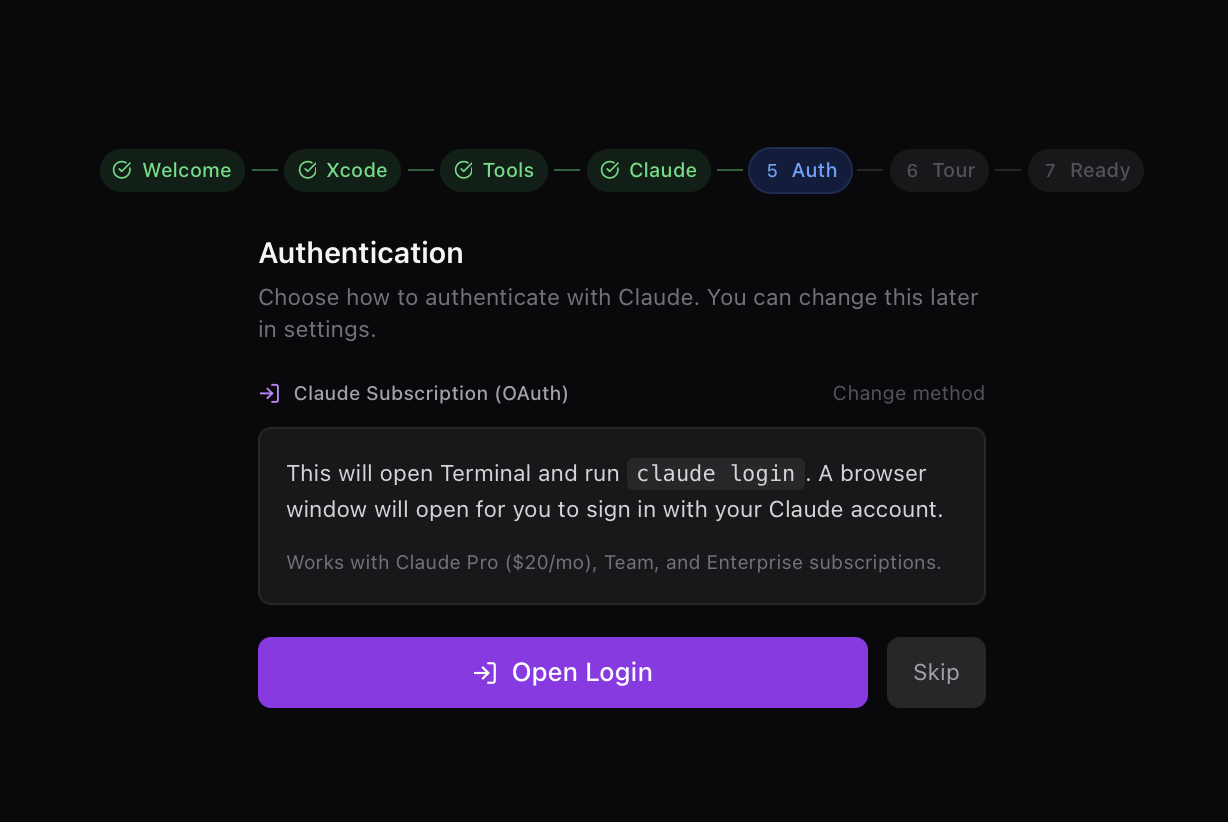Click the Change method link
Screen dimensions: 1228x822
[908, 393]
